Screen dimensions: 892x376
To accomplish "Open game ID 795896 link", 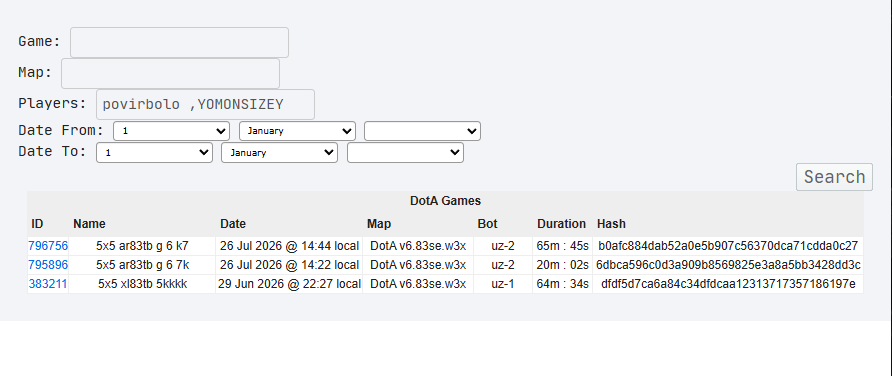I will pos(48,265).
